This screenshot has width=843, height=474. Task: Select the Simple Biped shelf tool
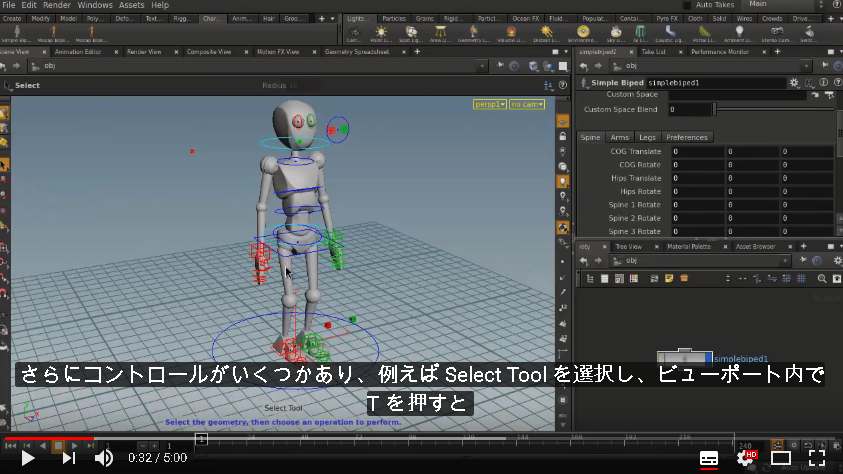(x=16, y=34)
